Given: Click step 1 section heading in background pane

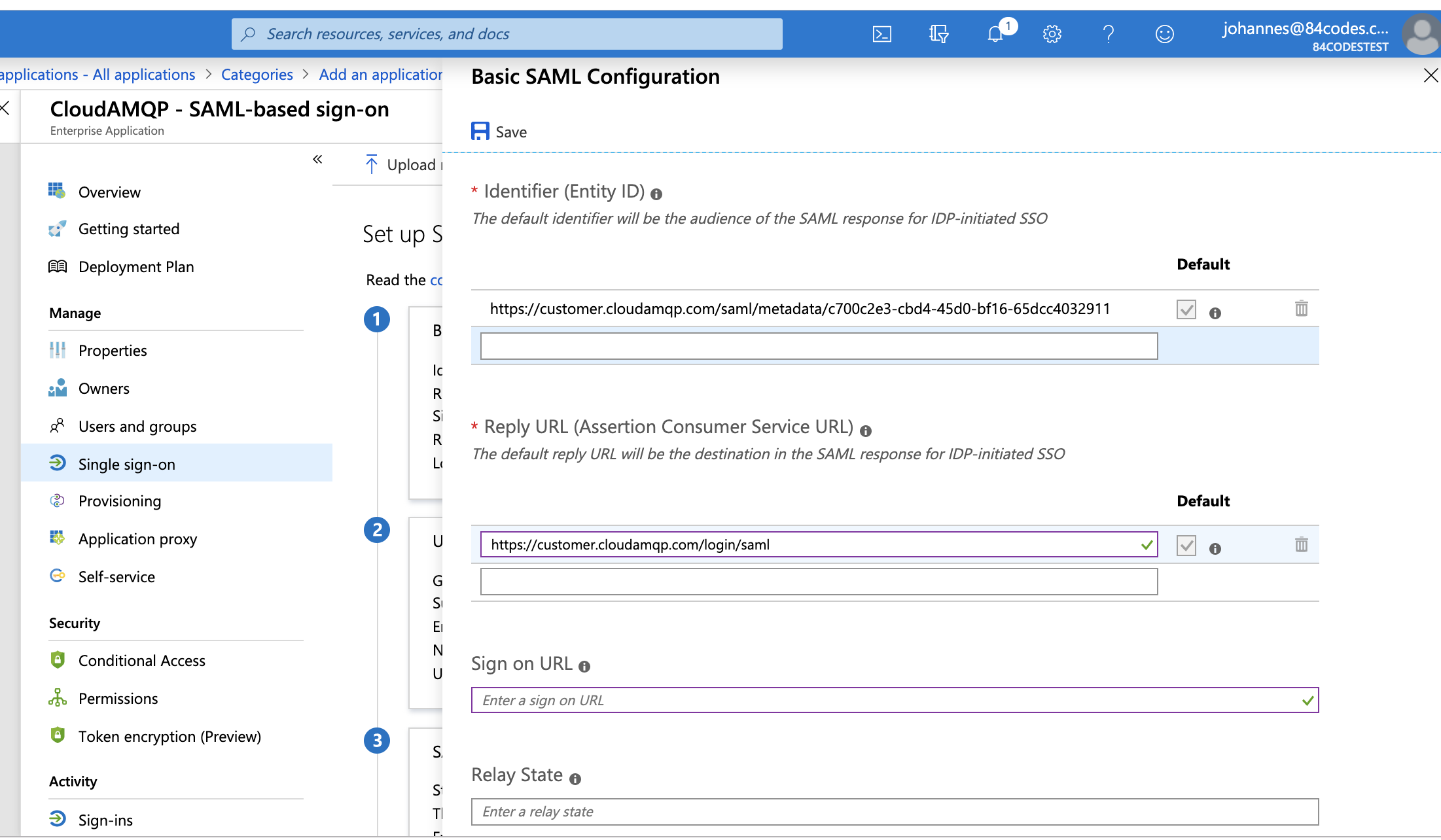Looking at the screenshot, I should 438,330.
